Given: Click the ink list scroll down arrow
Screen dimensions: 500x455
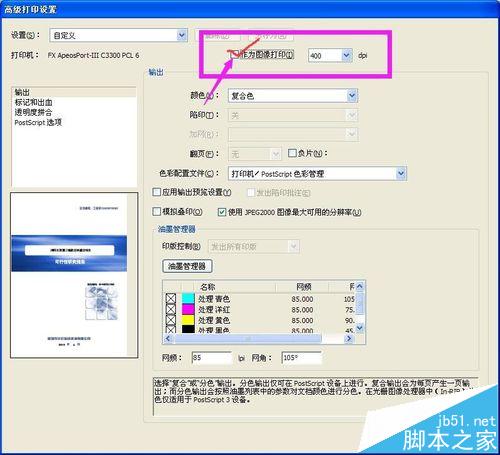Looking at the screenshot, I should [360, 328].
